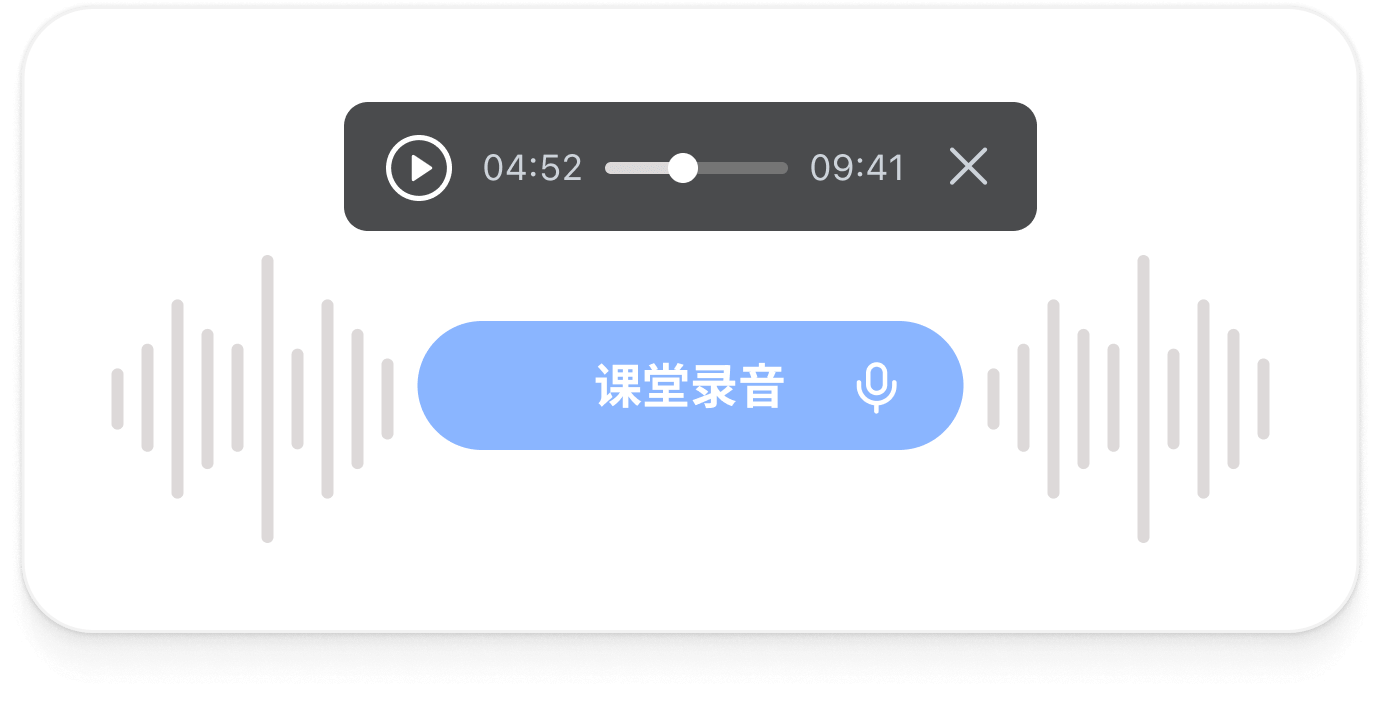Select the tallest bar in right waveform
This screenshot has height=705, width=1381.
pyautogui.click(x=1143, y=399)
